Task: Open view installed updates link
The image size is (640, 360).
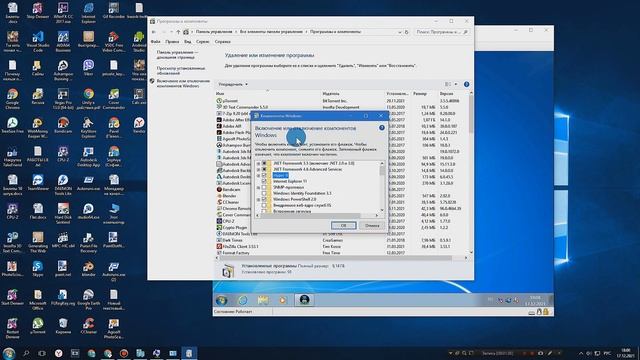Action: pos(181,71)
